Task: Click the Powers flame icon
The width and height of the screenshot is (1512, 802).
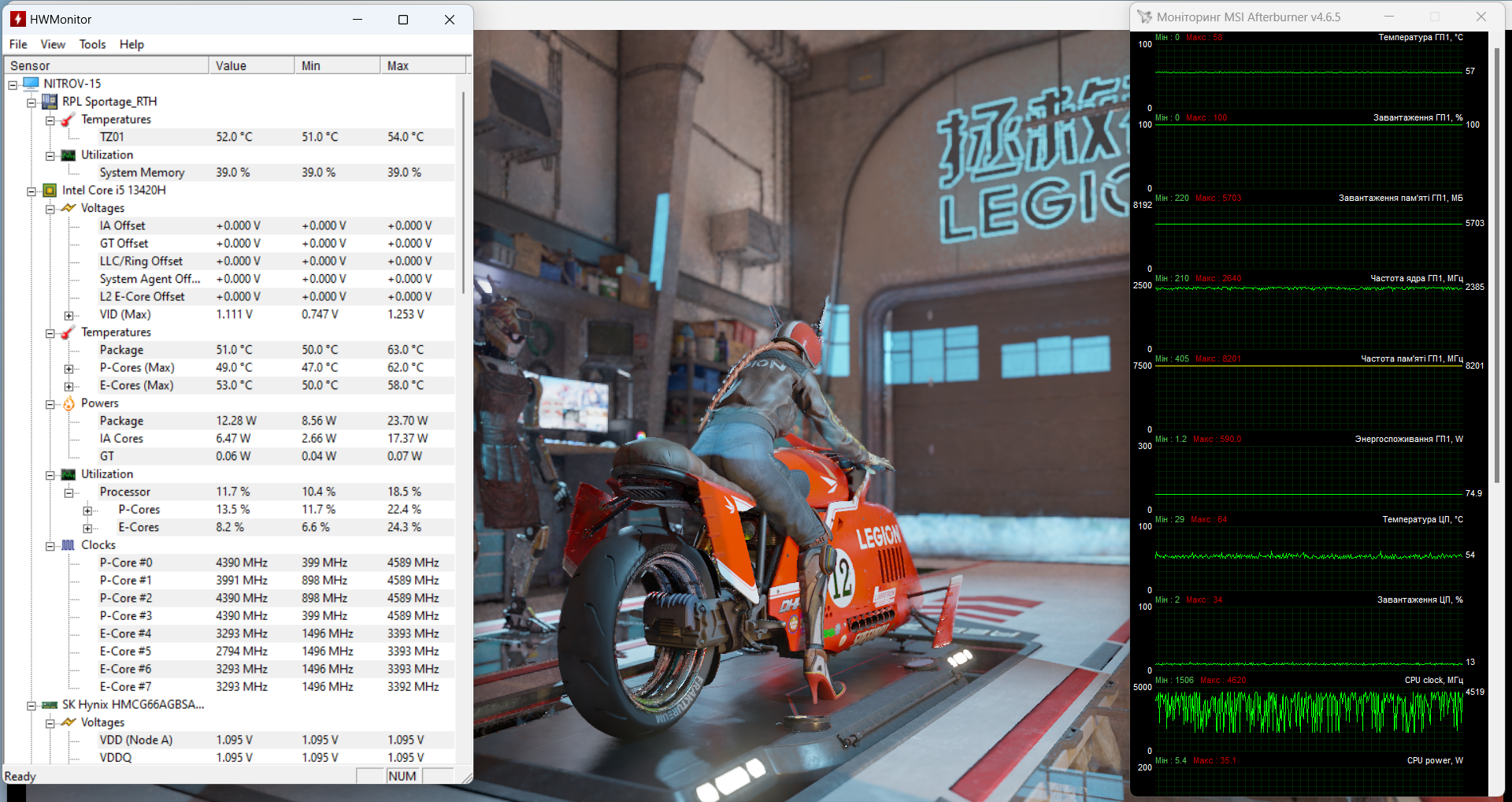Action: 69,403
